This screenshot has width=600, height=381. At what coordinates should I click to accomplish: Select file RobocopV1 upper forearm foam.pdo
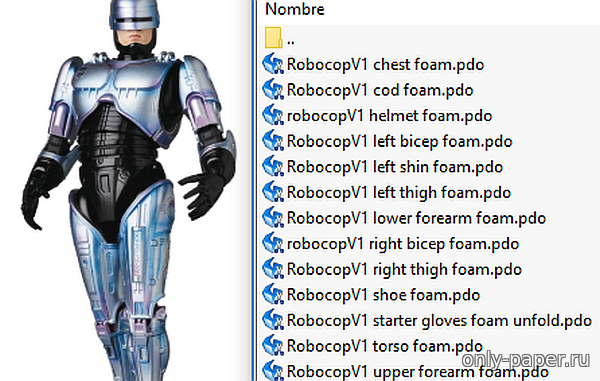pyautogui.click(x=418, y=372)
